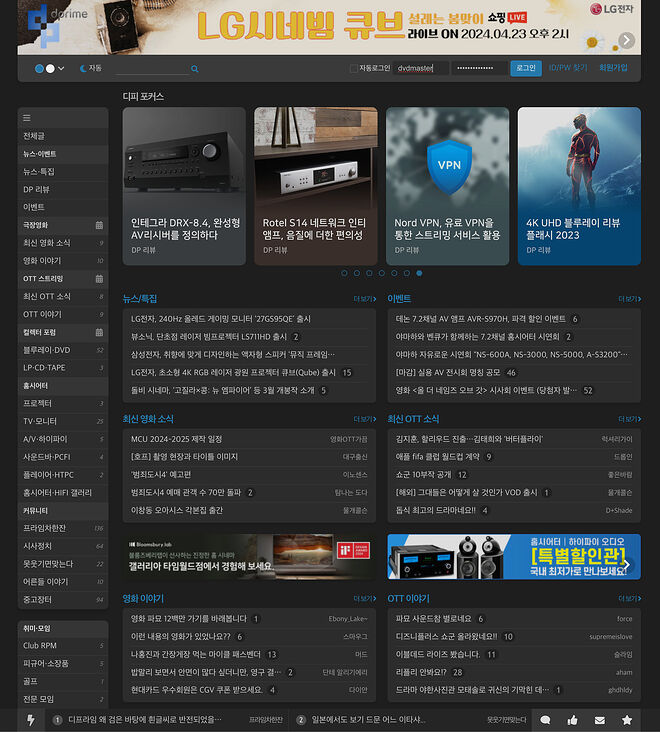
Task: Advance the 특별할인관 banner with its arrow
Action: [x=628, y=565]
